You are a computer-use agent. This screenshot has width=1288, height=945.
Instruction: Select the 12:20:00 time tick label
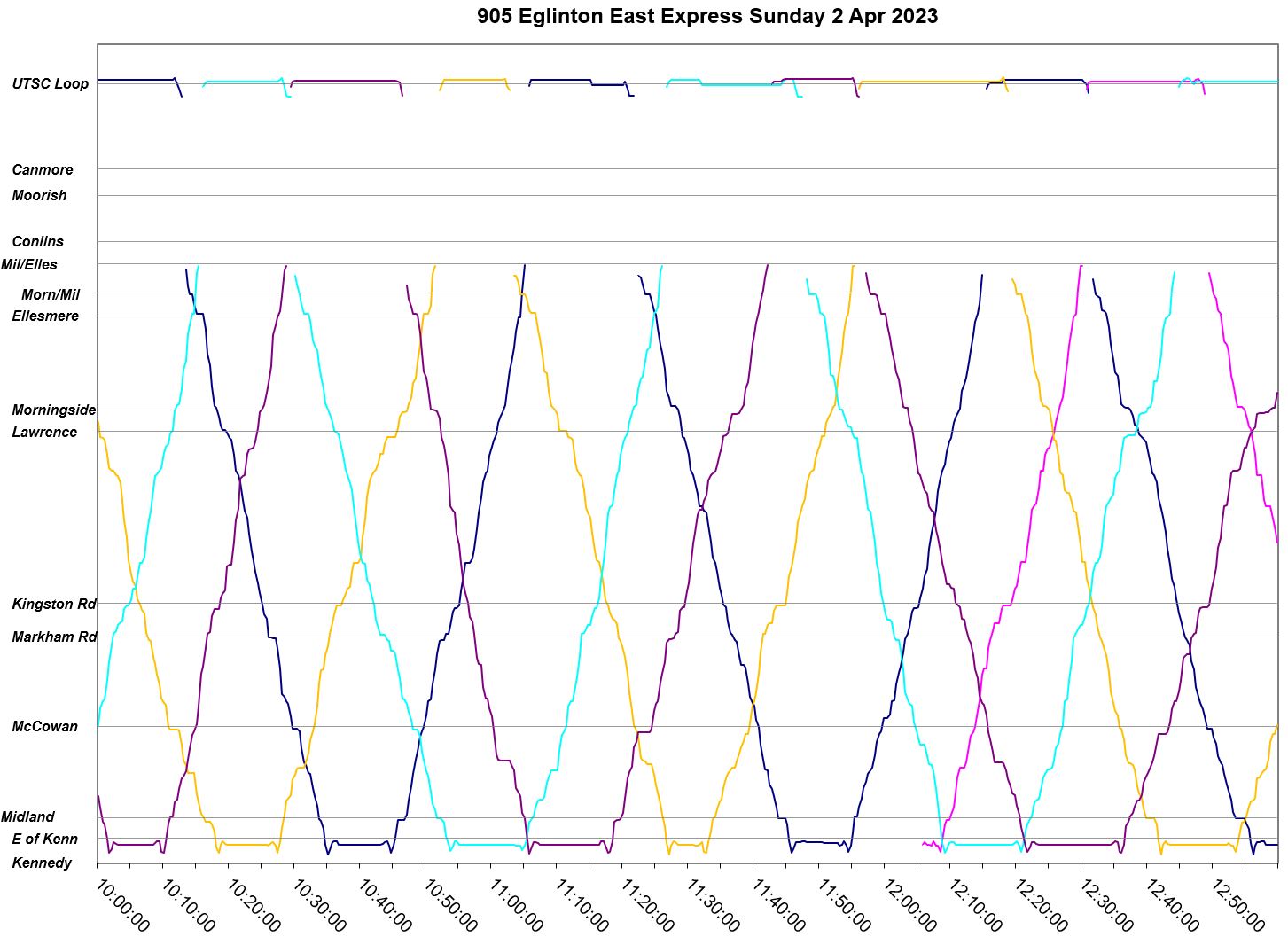(1041, 905)
